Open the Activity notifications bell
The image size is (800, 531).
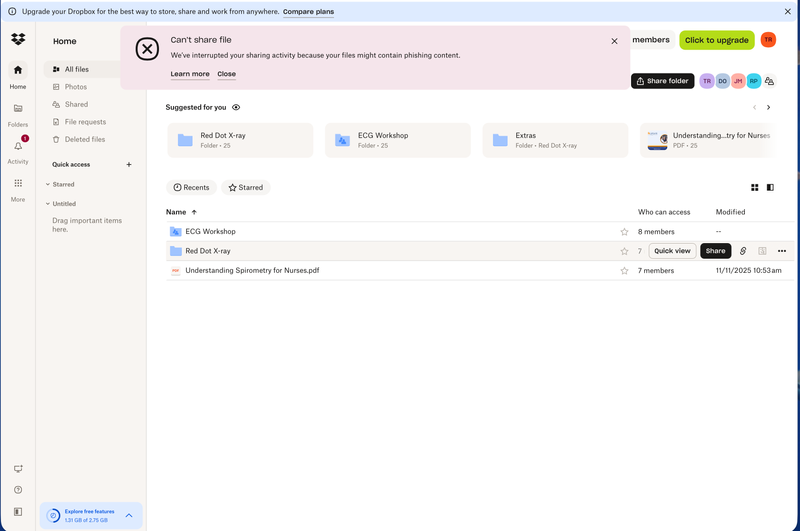tap(18, 147)
